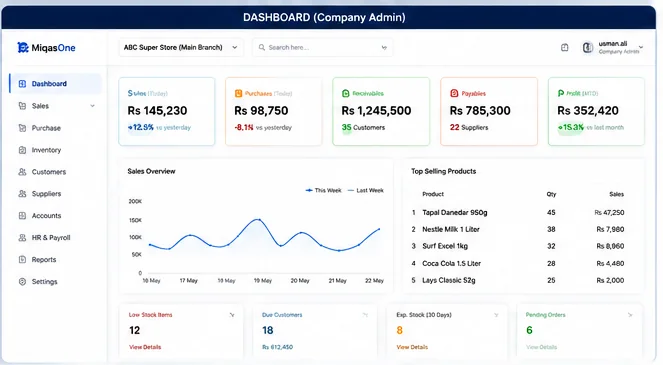Click the Customers sidebar icon
Image resolution: width=663 pixels, height=365 pixels.
click(22, 172)
